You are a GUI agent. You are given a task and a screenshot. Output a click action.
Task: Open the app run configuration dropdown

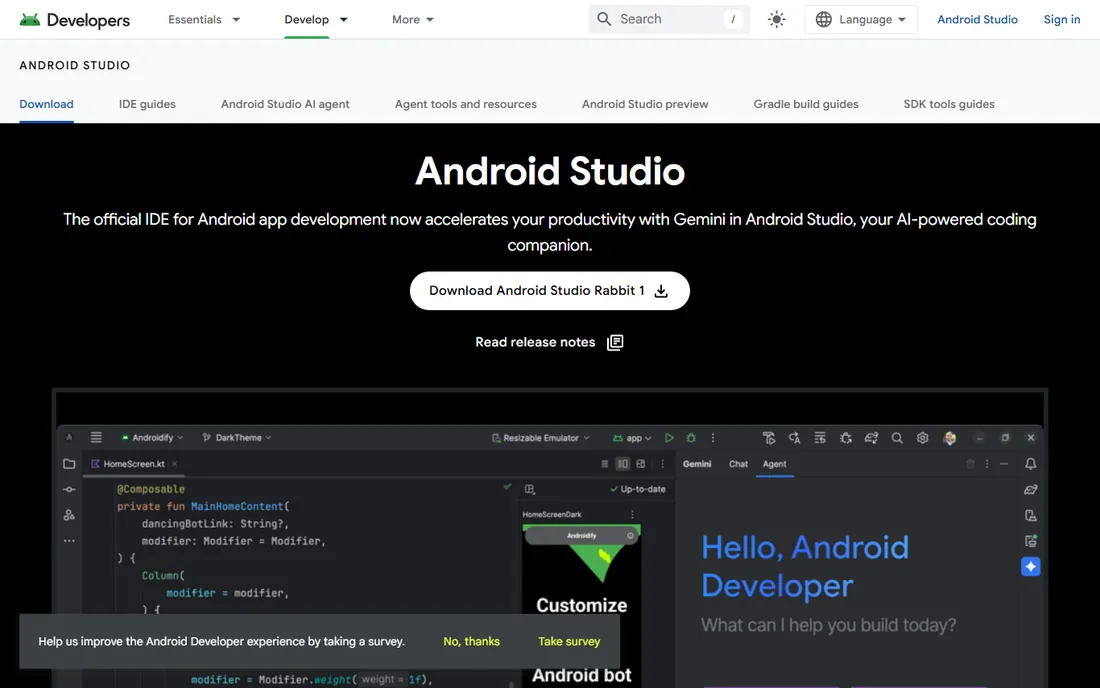coord(632,438)
